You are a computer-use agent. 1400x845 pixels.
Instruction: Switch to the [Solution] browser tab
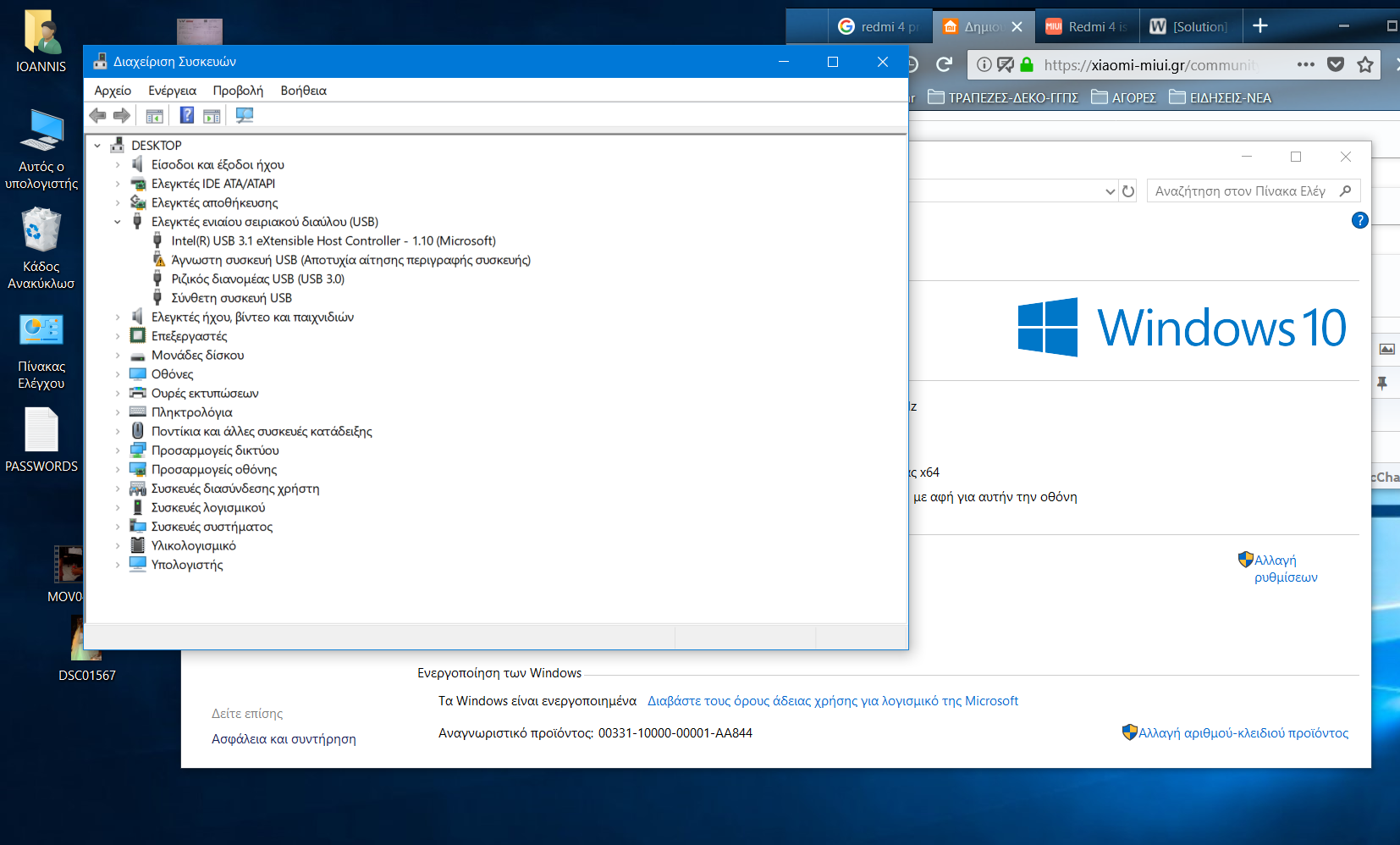click(x=1190, y=26)
